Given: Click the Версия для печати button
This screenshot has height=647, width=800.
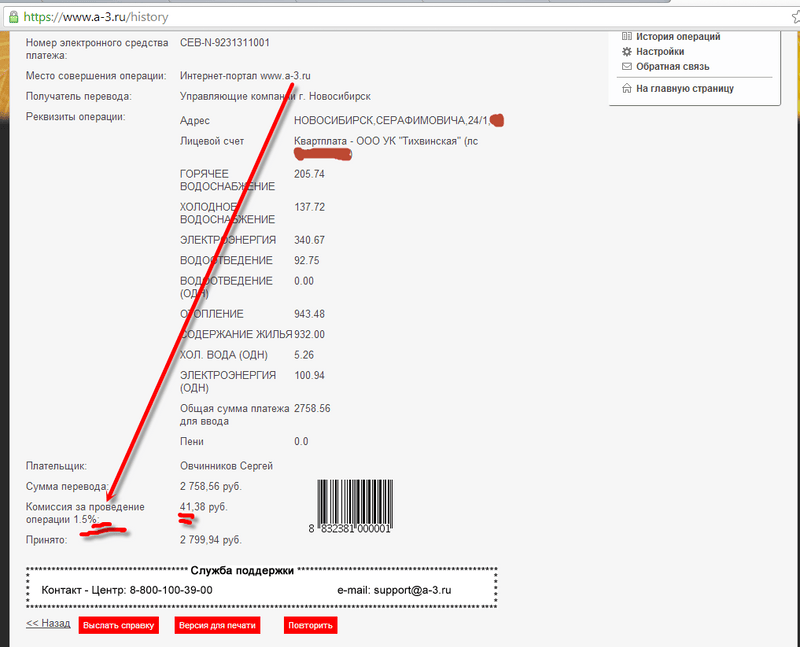Looking at the screenshot, I should click(x=217, y=625).
